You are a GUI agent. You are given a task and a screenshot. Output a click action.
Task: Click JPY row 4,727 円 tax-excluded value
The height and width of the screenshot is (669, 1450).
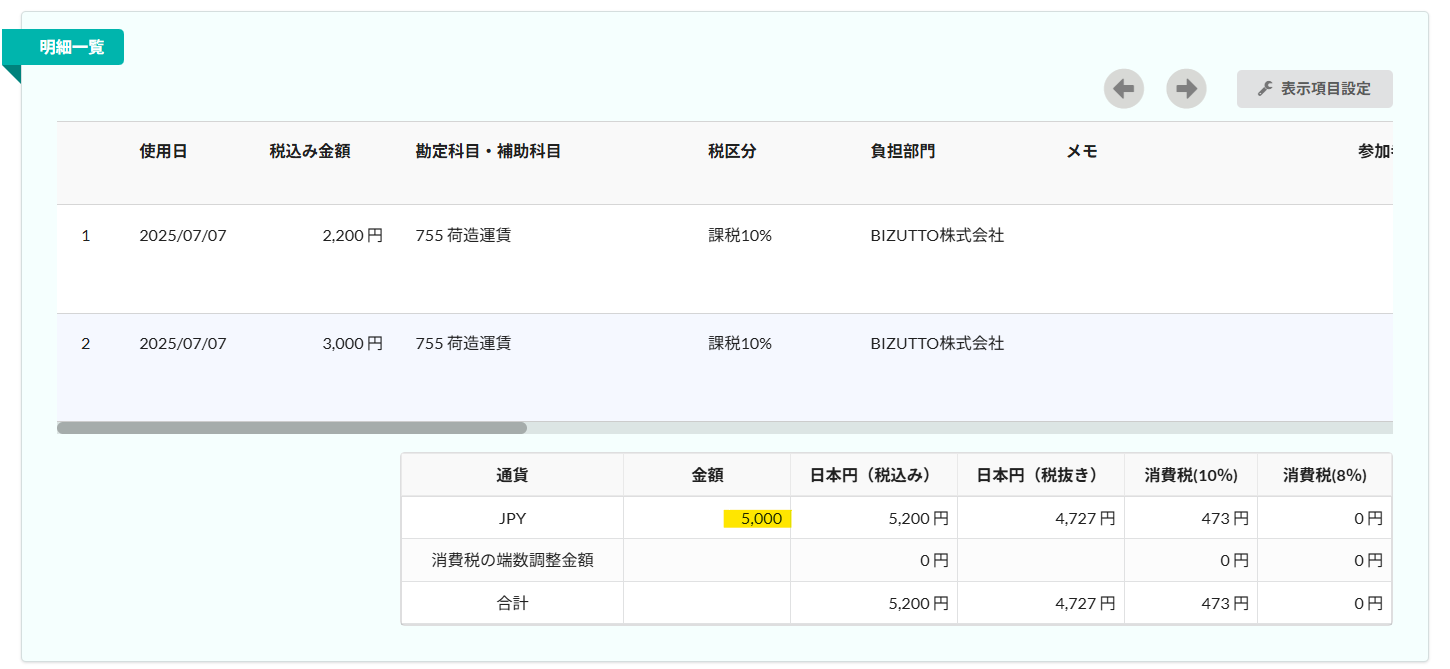pos(1085,519)
